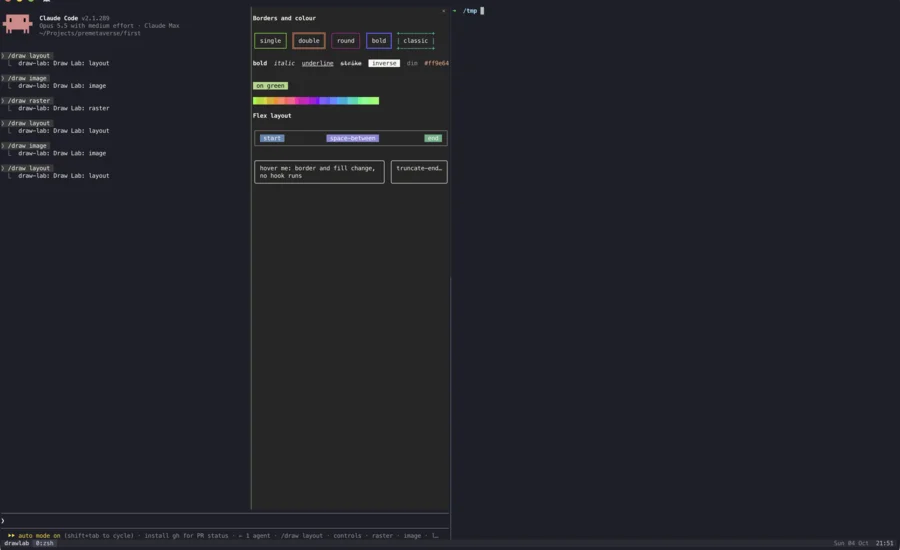Click the 21:51 clock in status bar
Viewport: 900px width, 550px height.
point(885,543)
